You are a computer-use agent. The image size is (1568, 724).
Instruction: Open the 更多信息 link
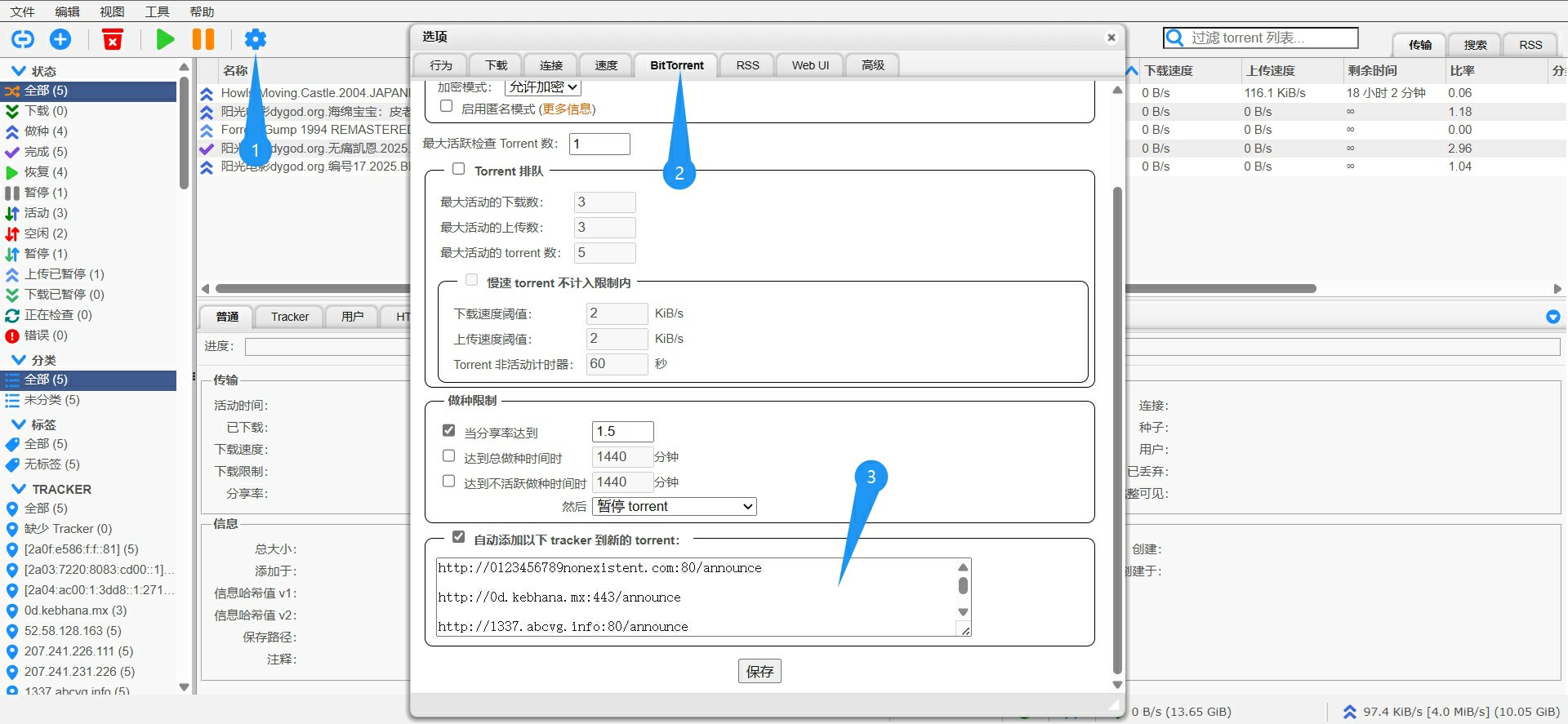point(567,109)
